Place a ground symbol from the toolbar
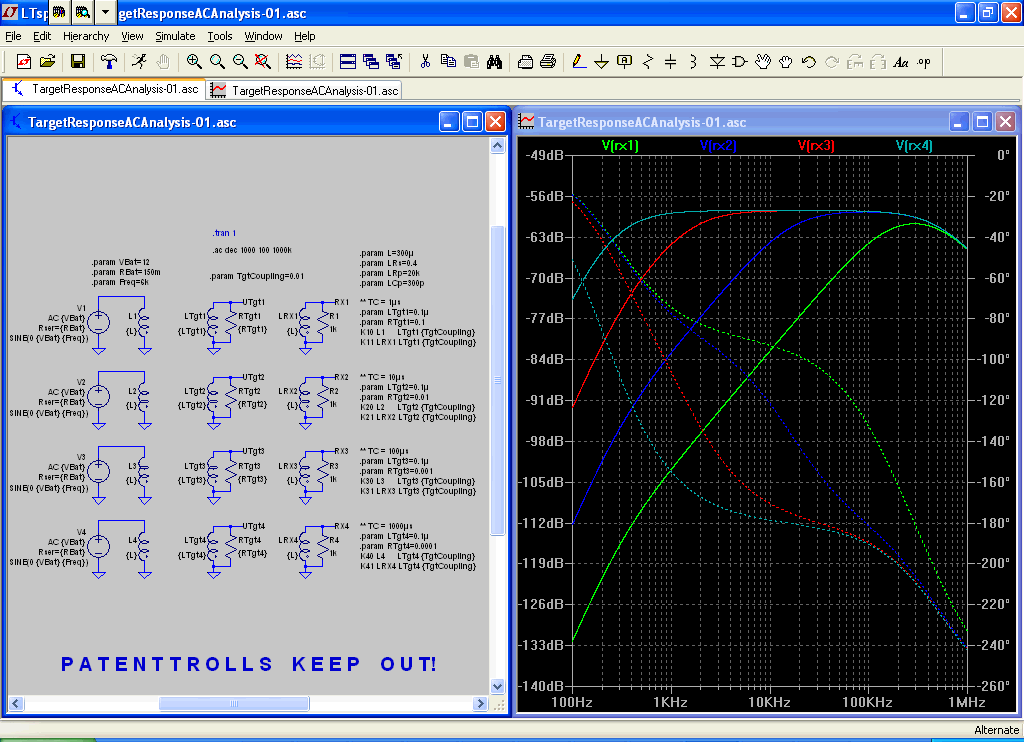The image size is (1024, 742). pos(601,61)
